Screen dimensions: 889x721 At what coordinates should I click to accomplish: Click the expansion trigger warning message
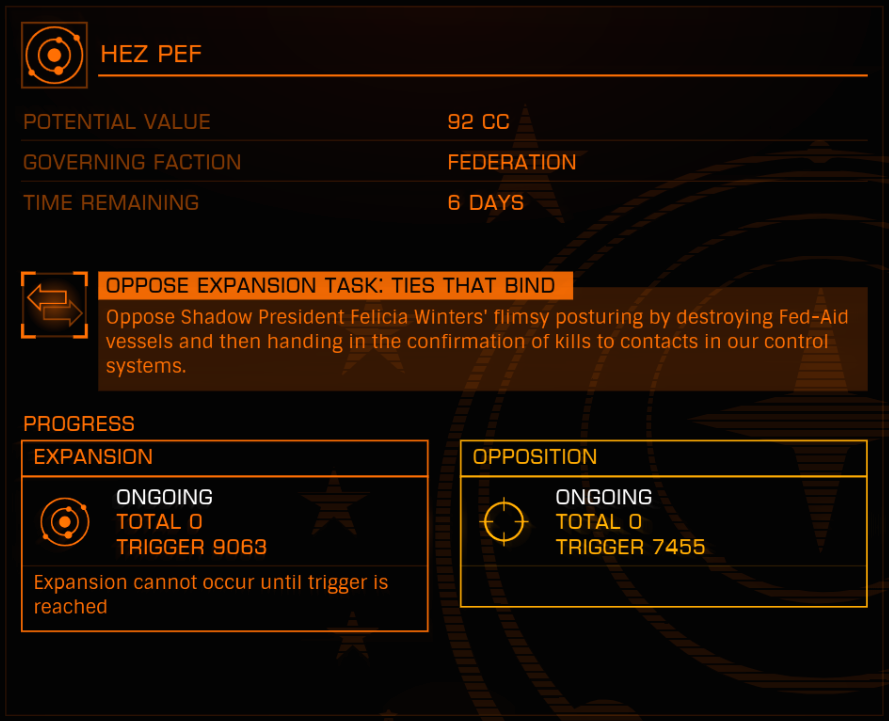tap(211, 594)
